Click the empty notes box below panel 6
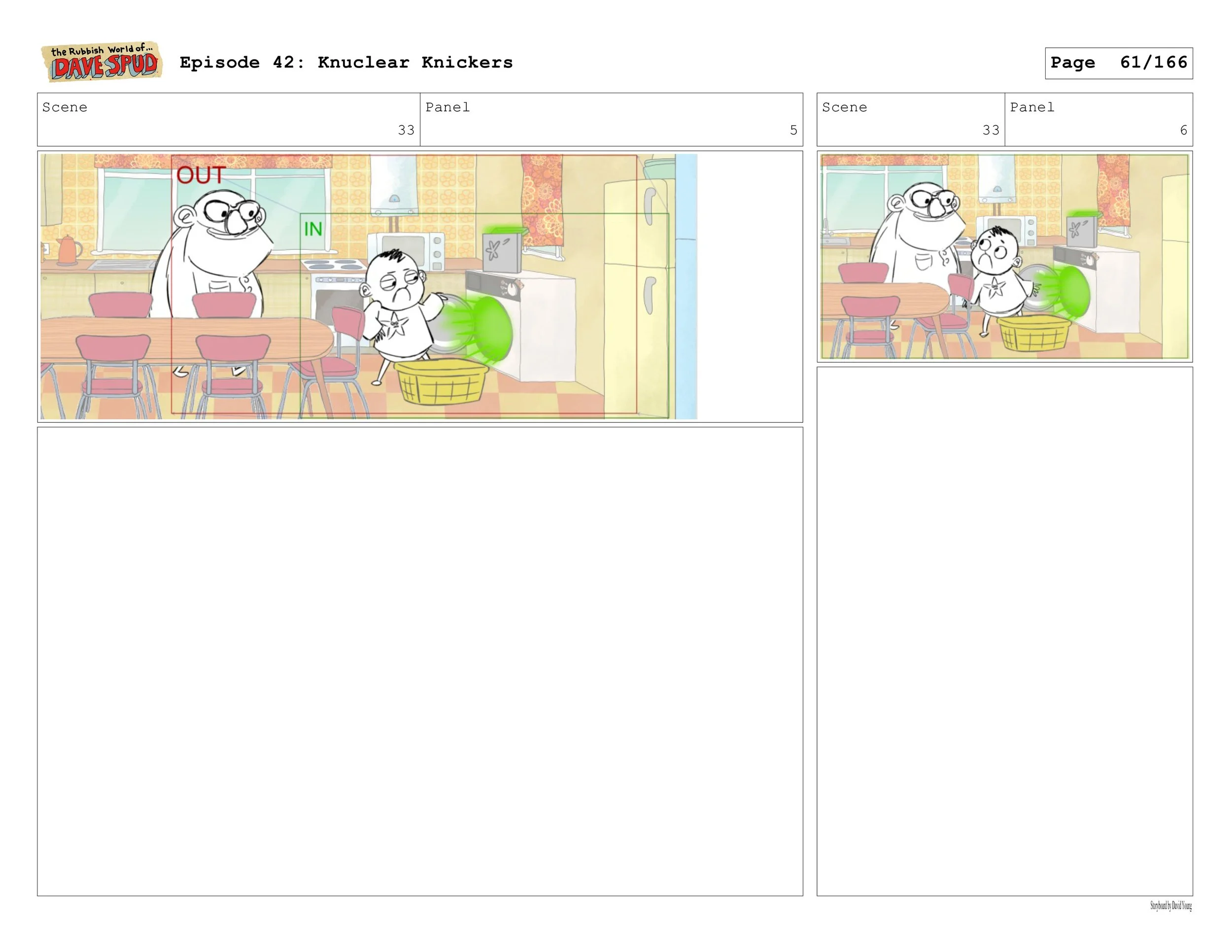The height and width of the screenshot is (952, 1232). tap(1004, 631)
